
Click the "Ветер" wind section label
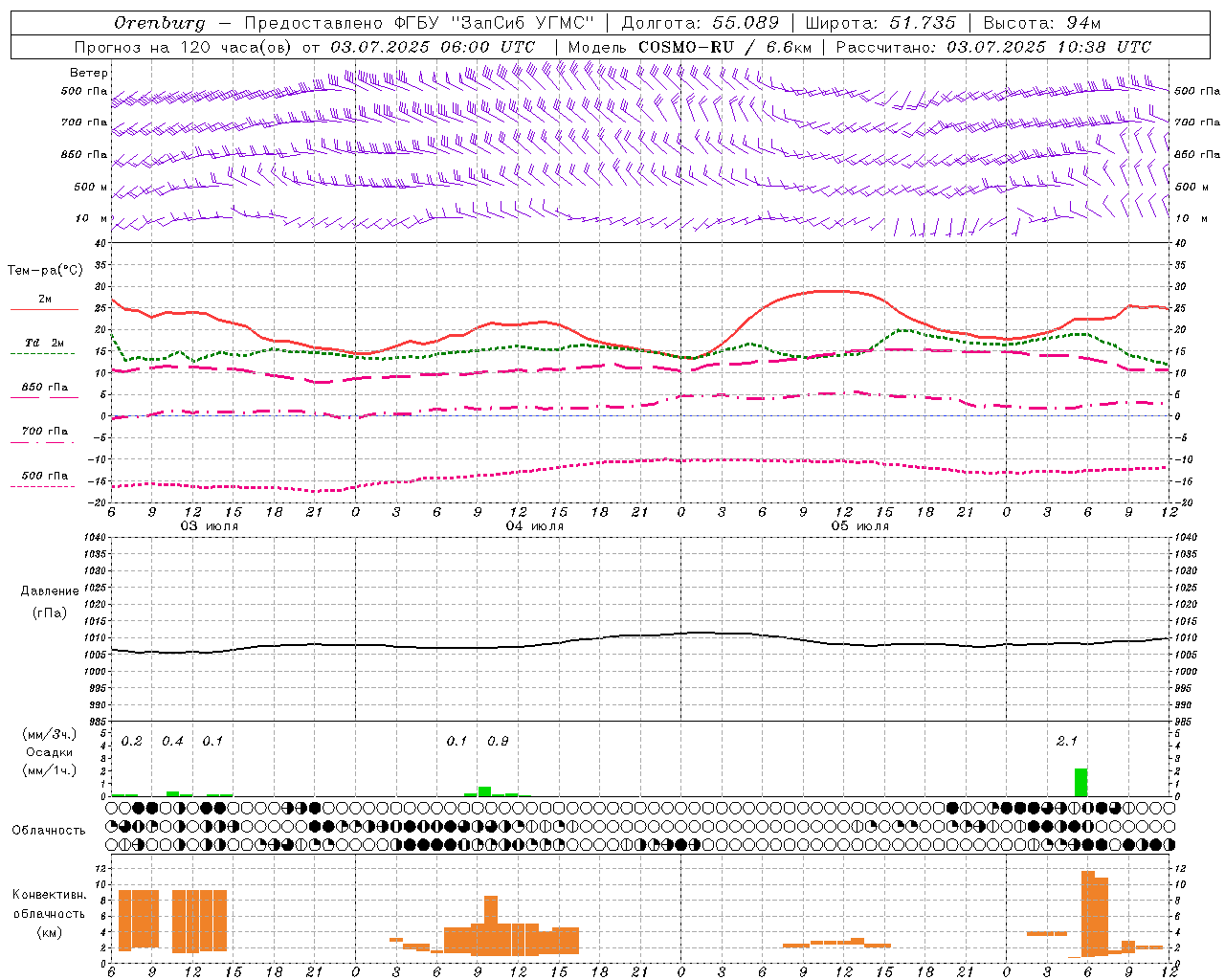(89, 73)
